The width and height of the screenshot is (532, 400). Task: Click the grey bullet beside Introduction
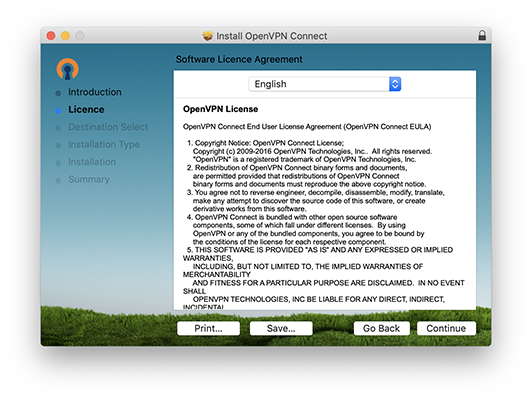pos(58,93)
